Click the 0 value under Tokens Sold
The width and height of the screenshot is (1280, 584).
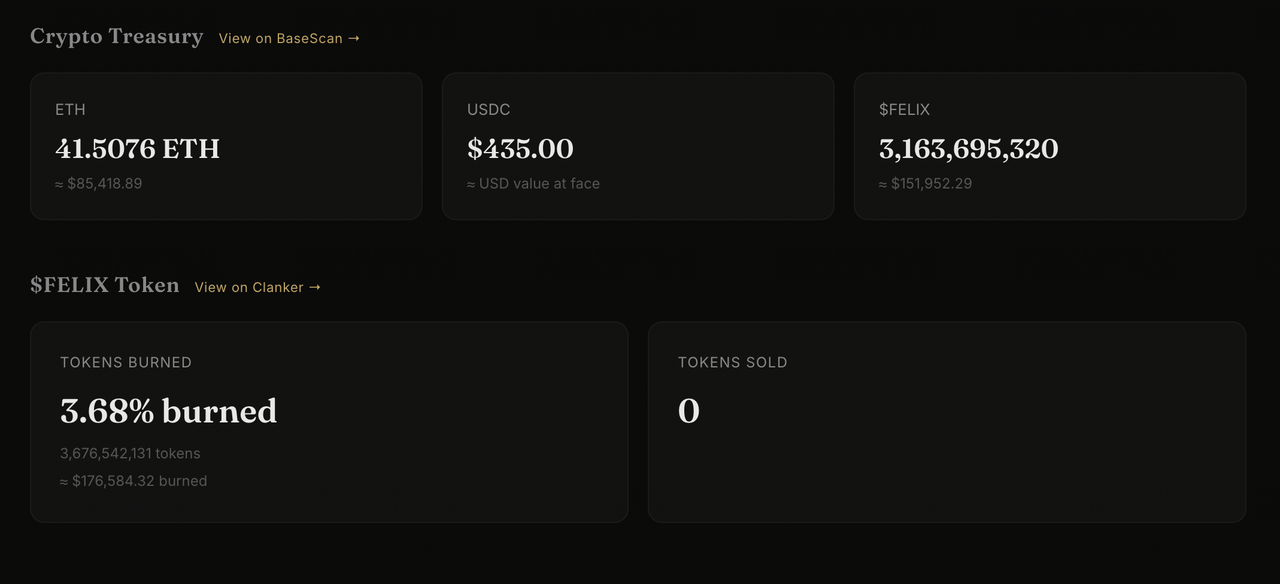coord(689,411)
